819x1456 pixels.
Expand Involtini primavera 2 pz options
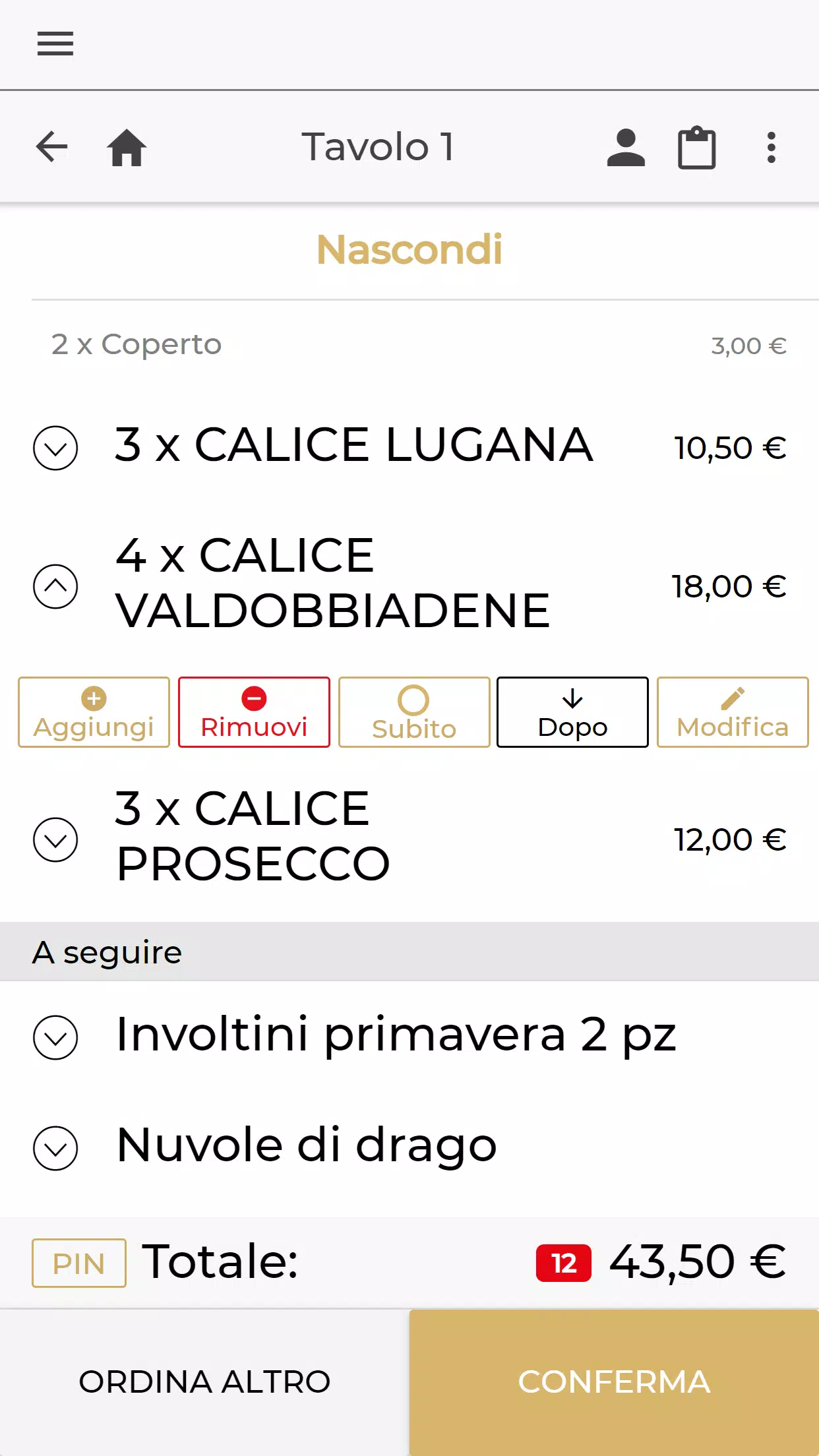click(x=55, y=1037)
